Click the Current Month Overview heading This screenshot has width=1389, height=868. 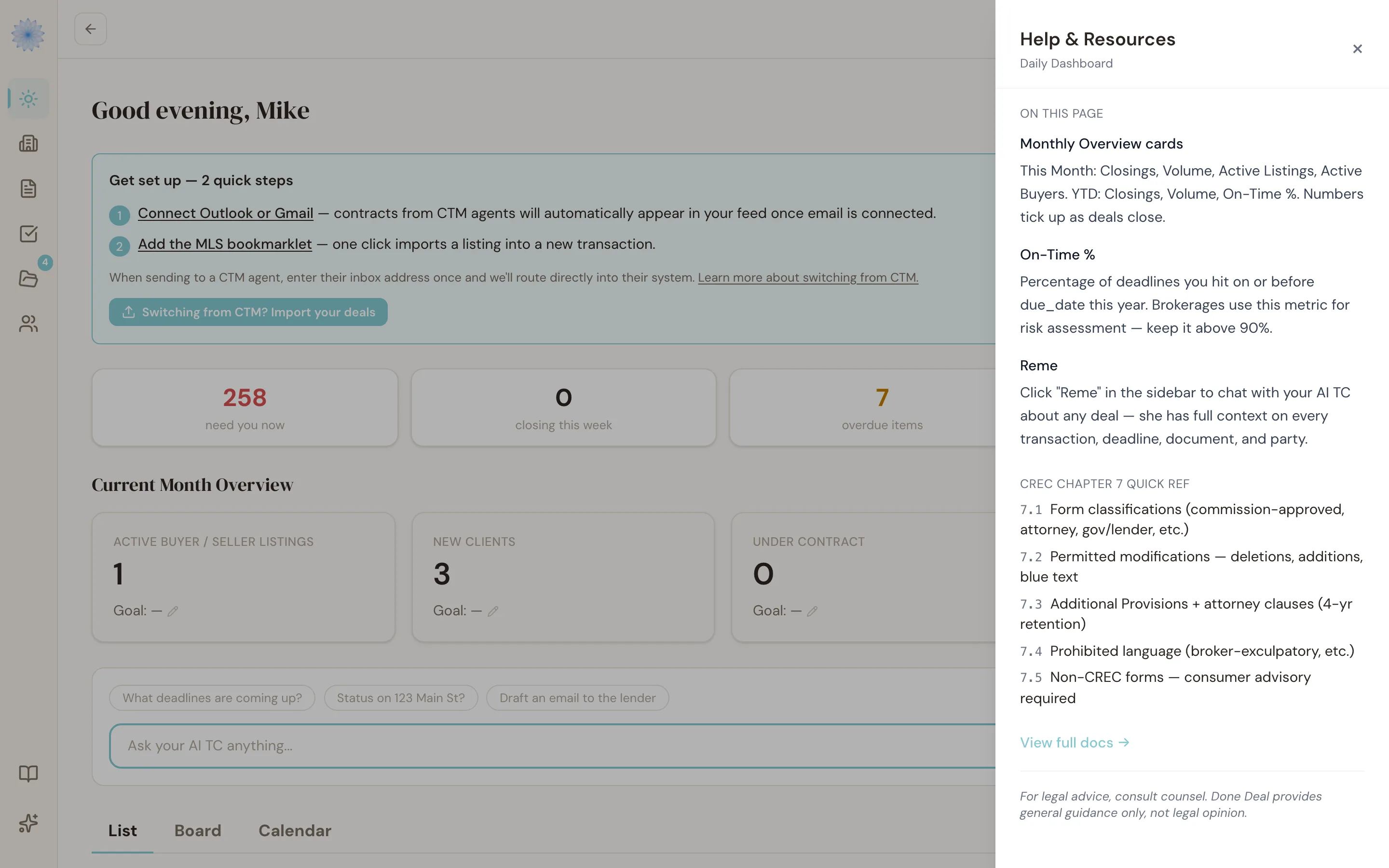[x=192, y=485]
